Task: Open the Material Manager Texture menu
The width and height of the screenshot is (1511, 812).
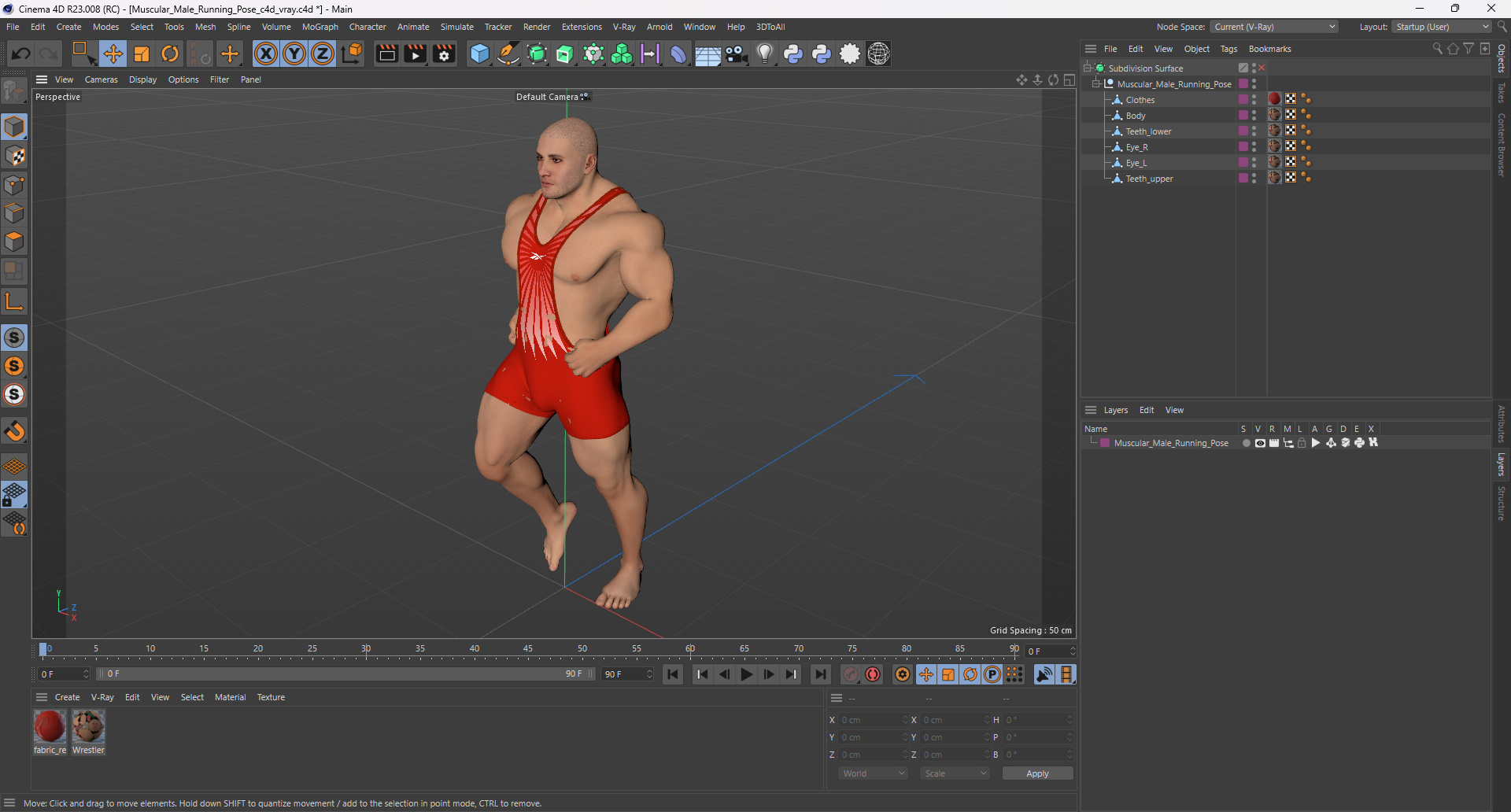Action: click(x=271, y=697)
